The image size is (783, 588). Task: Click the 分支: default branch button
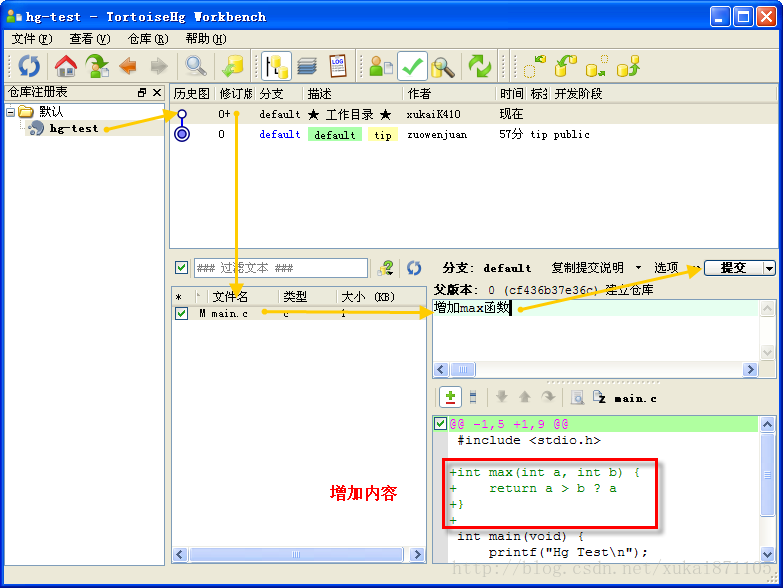click(x=486, y=268)
